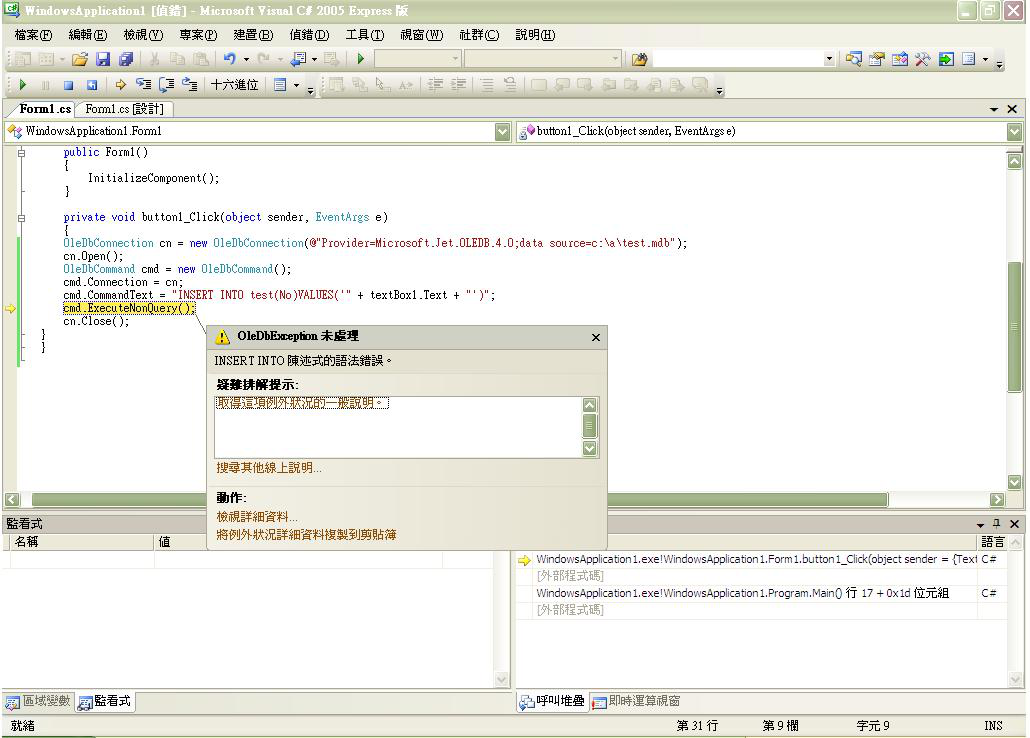1030x738 pixels.
Task: Switch to the Form1.cs [設計] tab
Action: (x=124, y=109)
